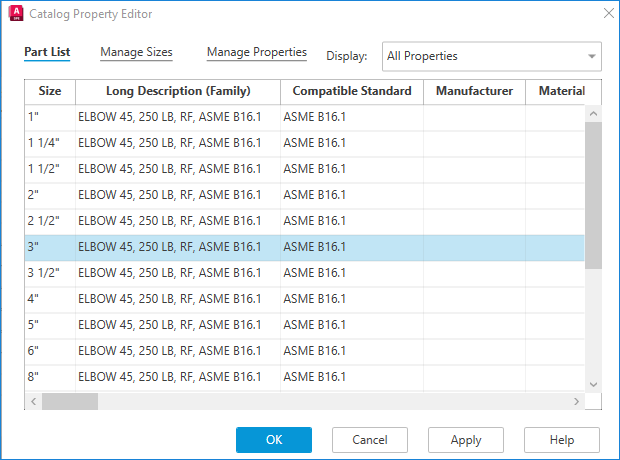Sort by Long Description (Family) column header
The height and width of the screenshot is (460, 620).
point(178,91)
